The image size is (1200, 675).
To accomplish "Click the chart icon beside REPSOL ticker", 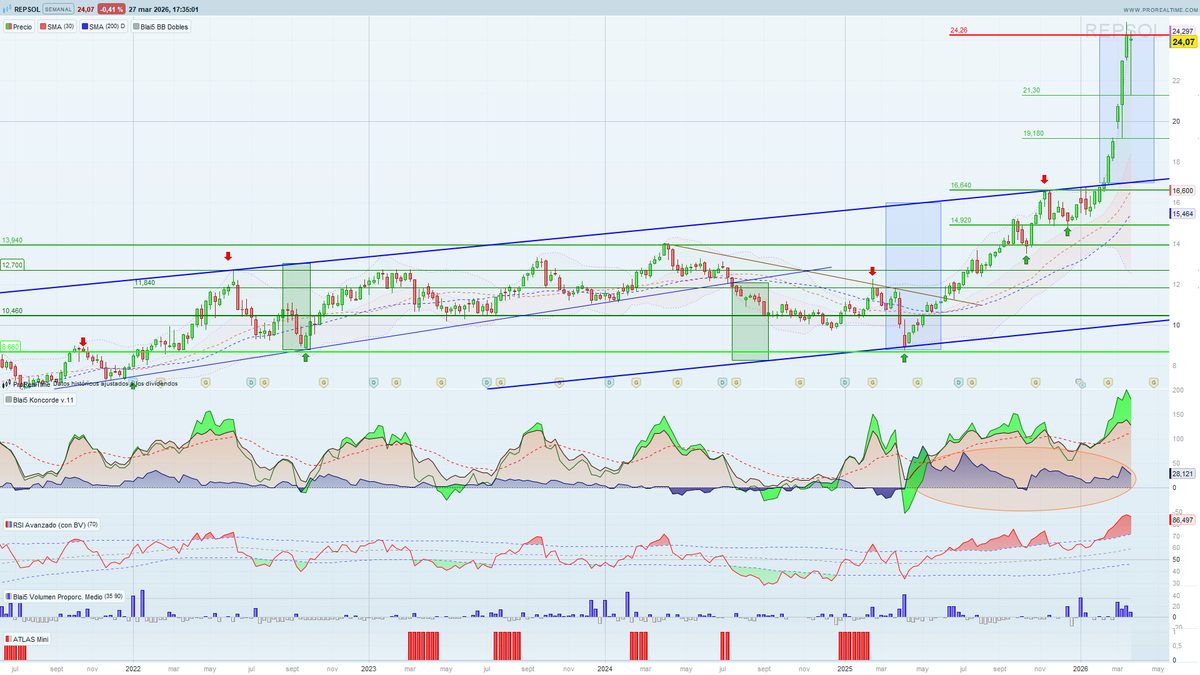I will click(x=7, y=9).
